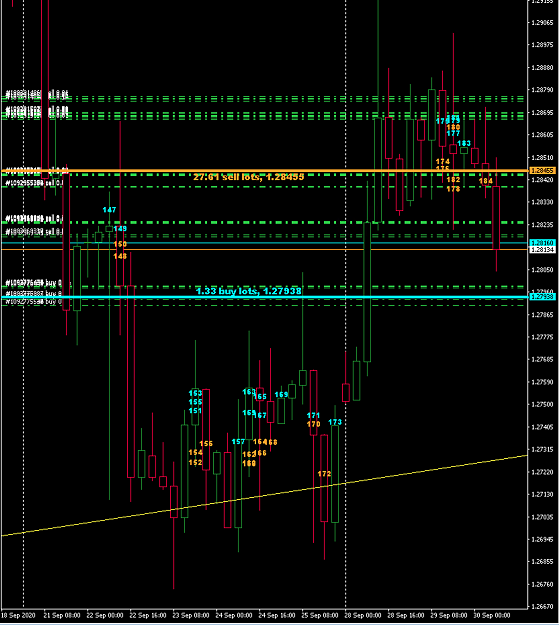The width and height of the screenshot is (559, 625).
Task: Click orange trade marker 152
Action: [x=195, y=462]
